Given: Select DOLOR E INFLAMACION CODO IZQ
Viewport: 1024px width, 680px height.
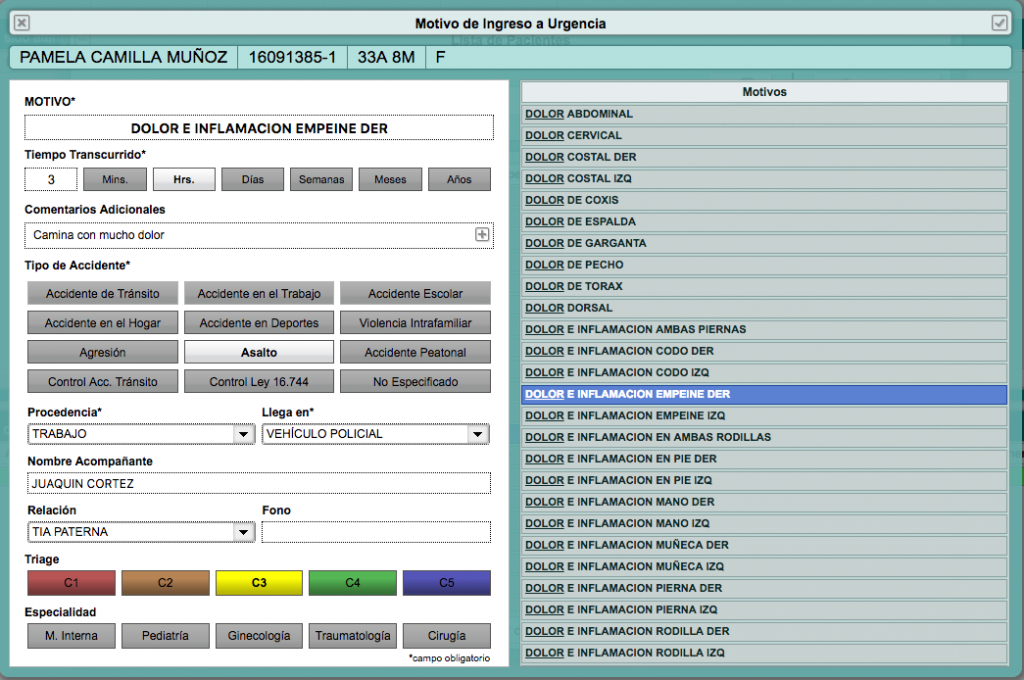Looking at the screenshot, I should coord(764,372).
